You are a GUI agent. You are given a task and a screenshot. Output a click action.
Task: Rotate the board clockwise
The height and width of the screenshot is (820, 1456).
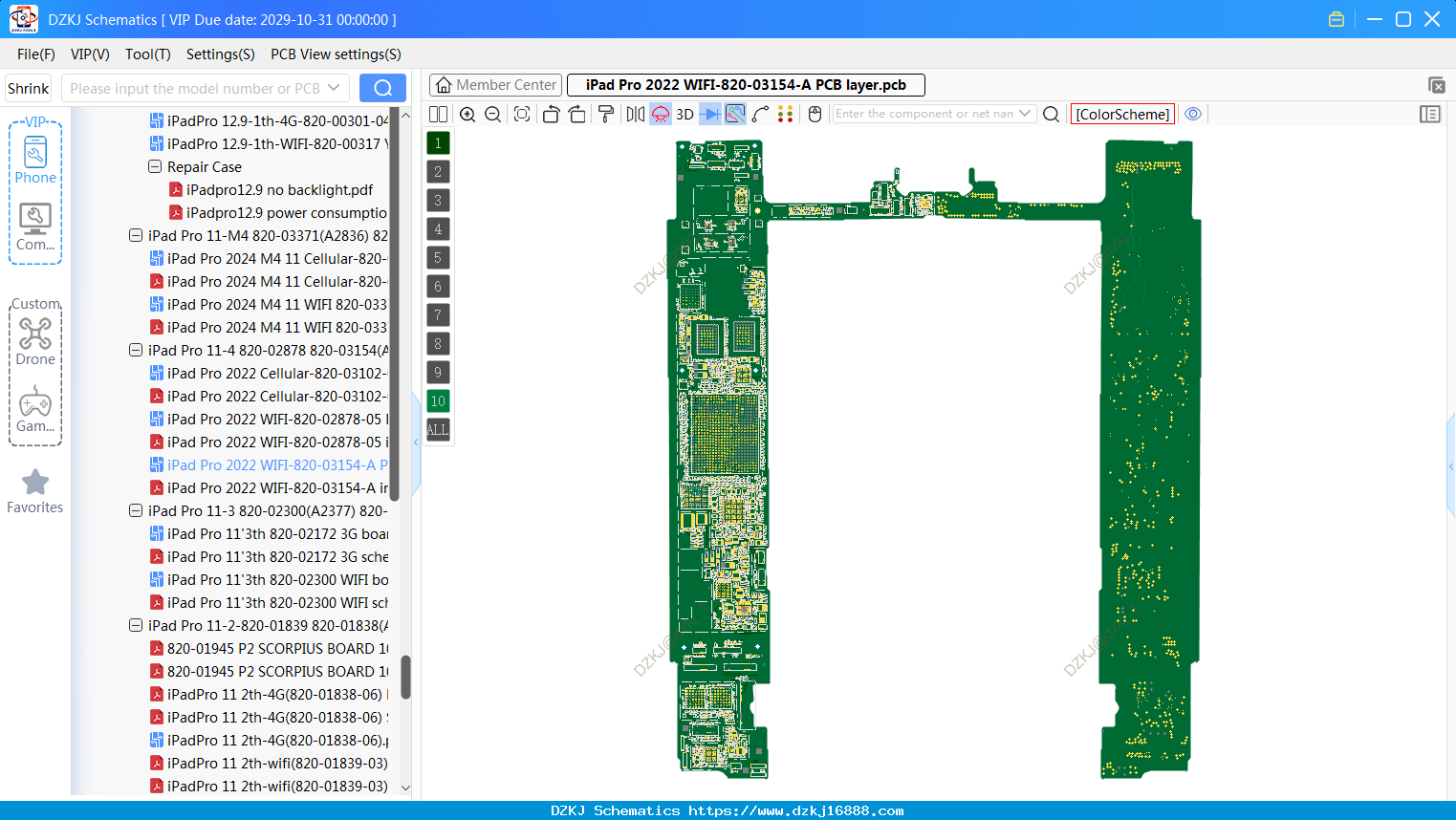(x=577, y=114)
